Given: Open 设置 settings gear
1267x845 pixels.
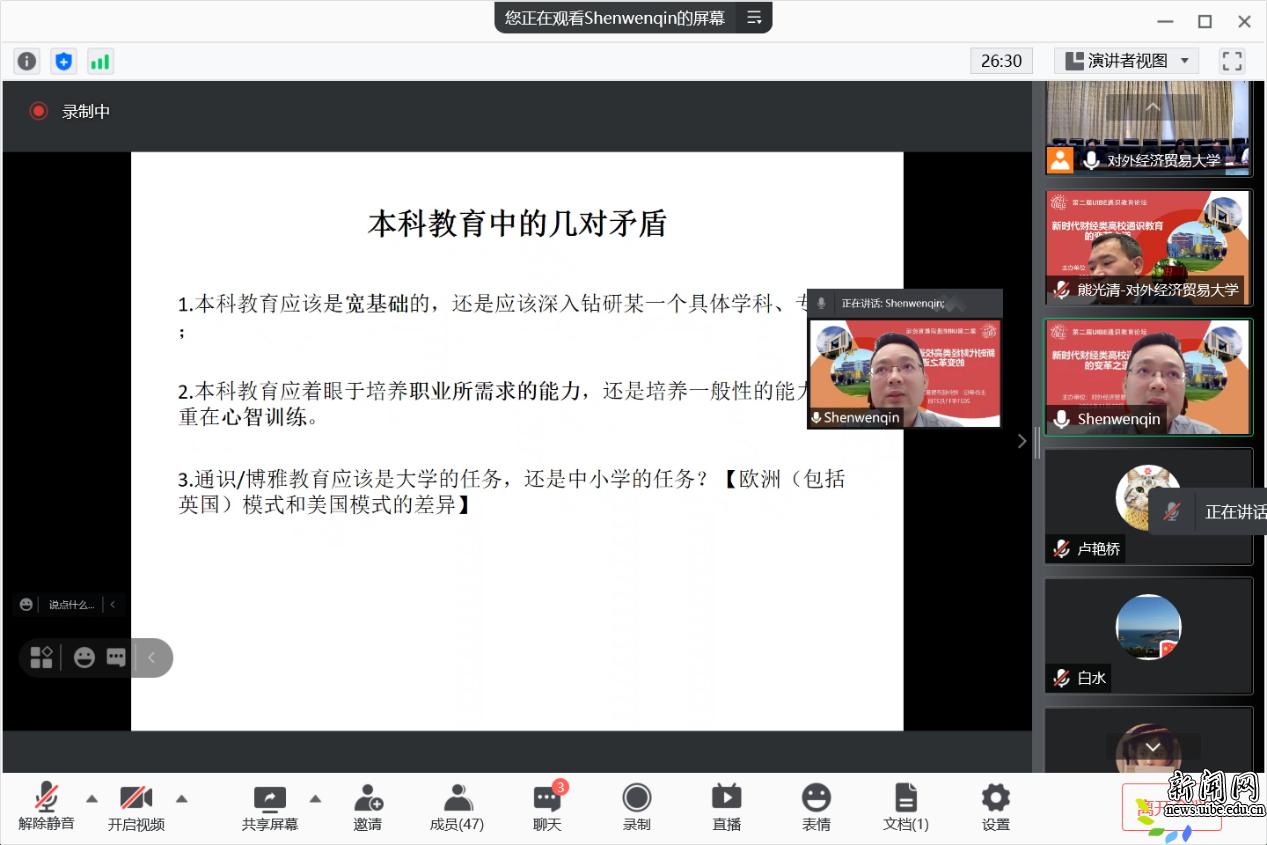Looking at the screenshot, I should (x=995, y=807).
